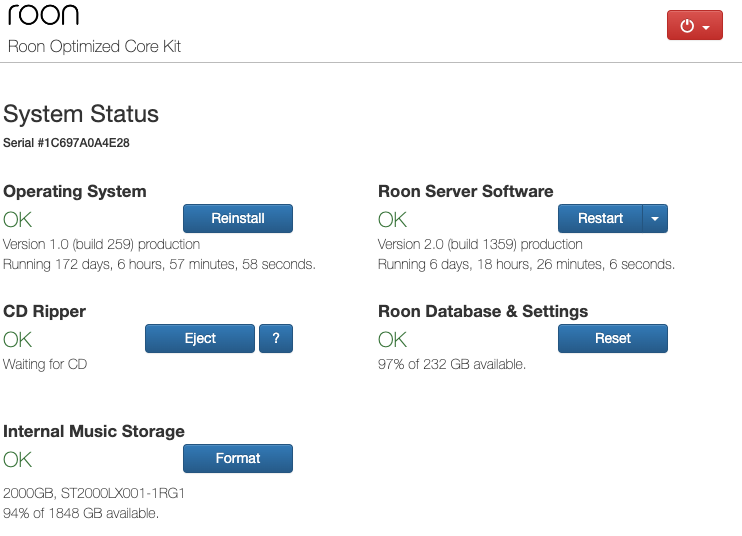
Task: Click the Reinstall operating system button
Action: [x=238, y=219]
